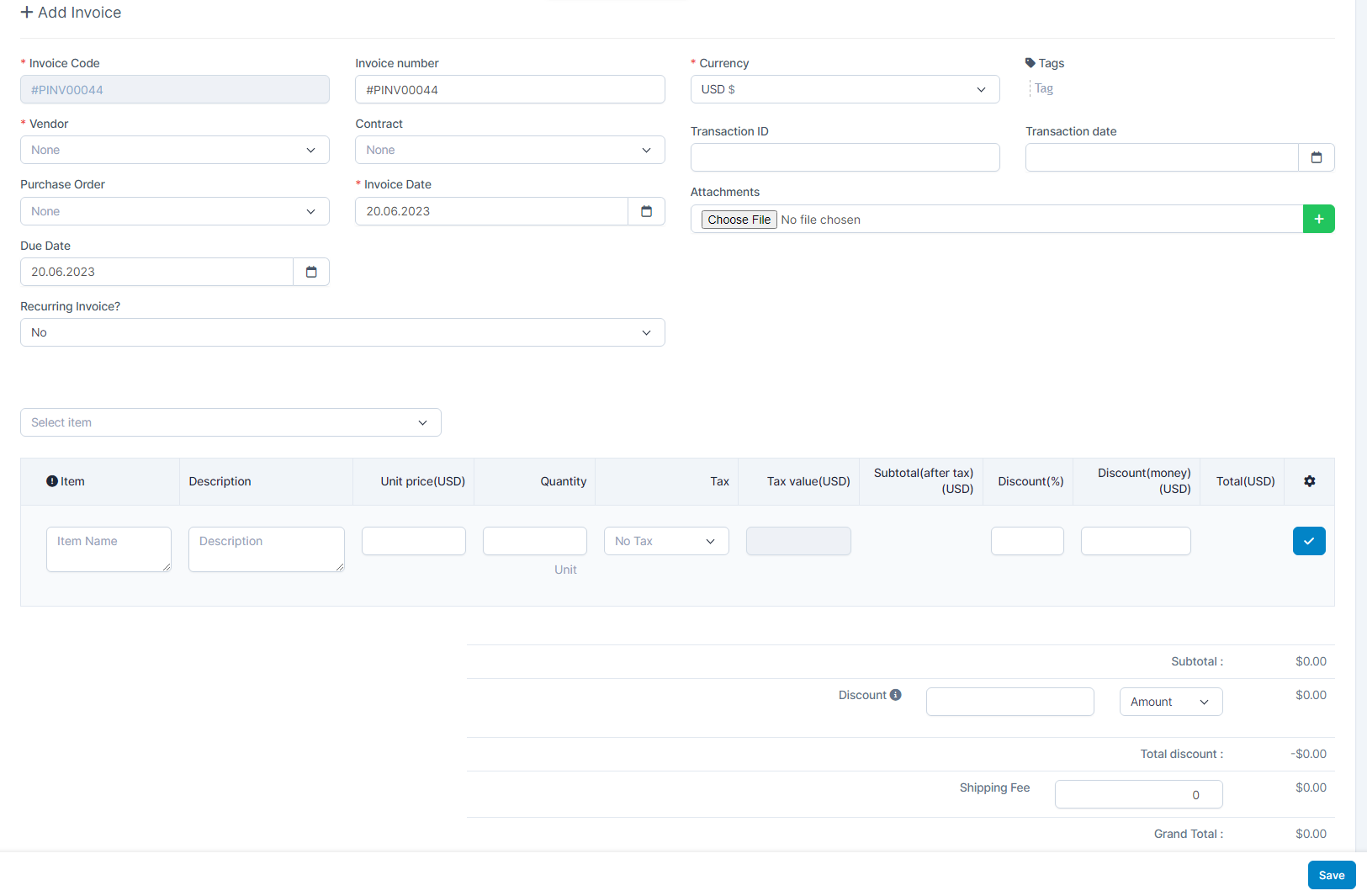
Task: Open the Currency USD dropdown
Action: tap(845, 89)
